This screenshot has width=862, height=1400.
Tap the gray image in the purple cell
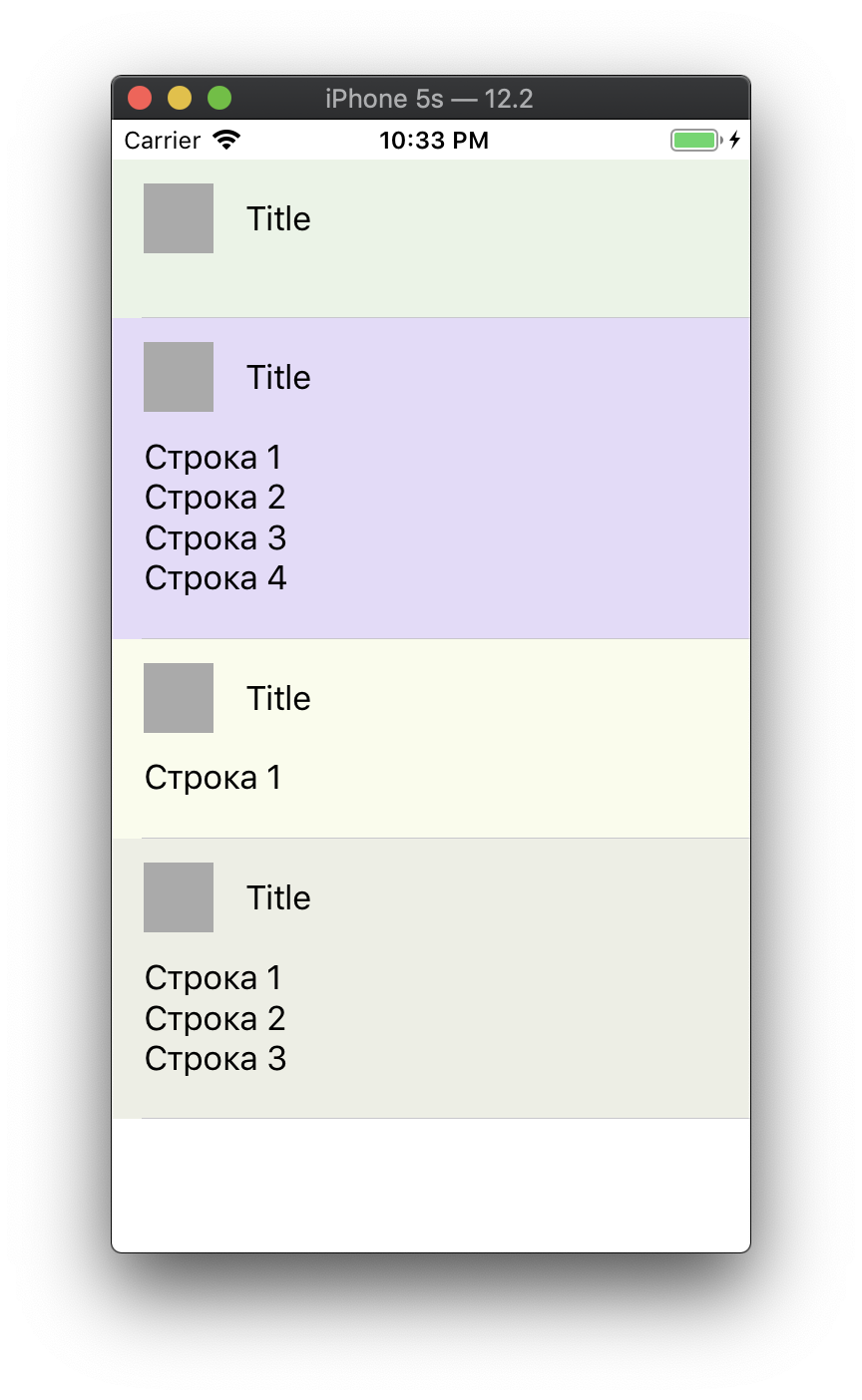[179, 377]
